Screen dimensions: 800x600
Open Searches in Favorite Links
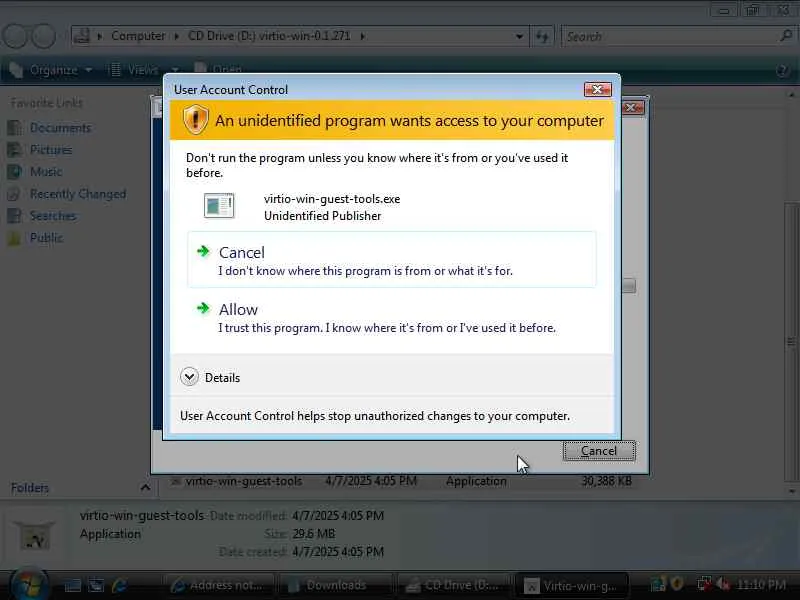pos(53,216)
